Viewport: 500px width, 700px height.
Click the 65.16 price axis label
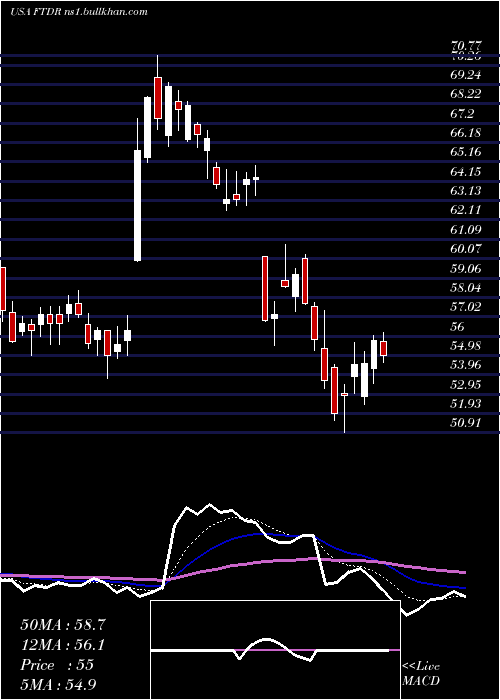click(466, 152)
